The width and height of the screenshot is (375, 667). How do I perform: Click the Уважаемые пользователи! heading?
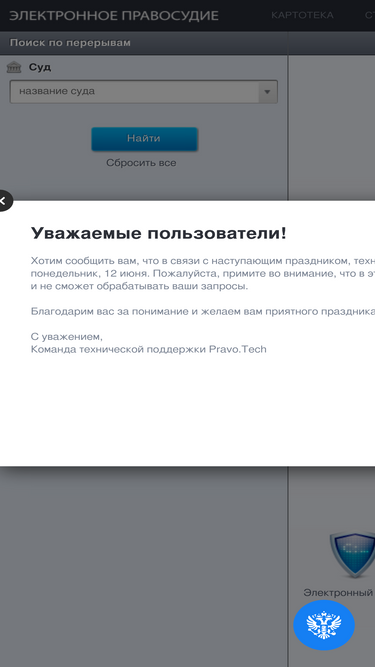pos(159,233)
